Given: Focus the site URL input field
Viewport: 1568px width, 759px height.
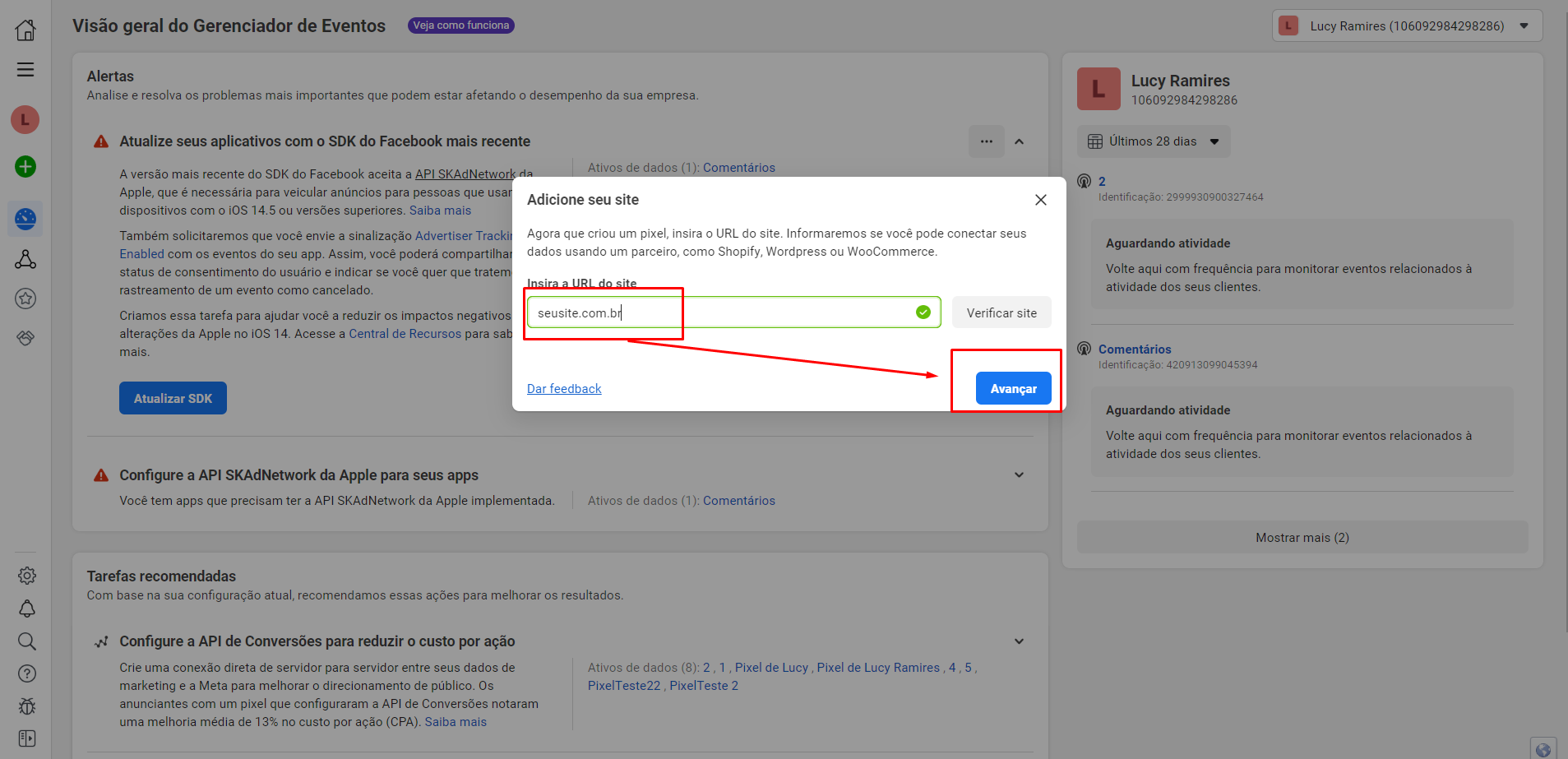Looking at the screenshot, I should point(733,312).
